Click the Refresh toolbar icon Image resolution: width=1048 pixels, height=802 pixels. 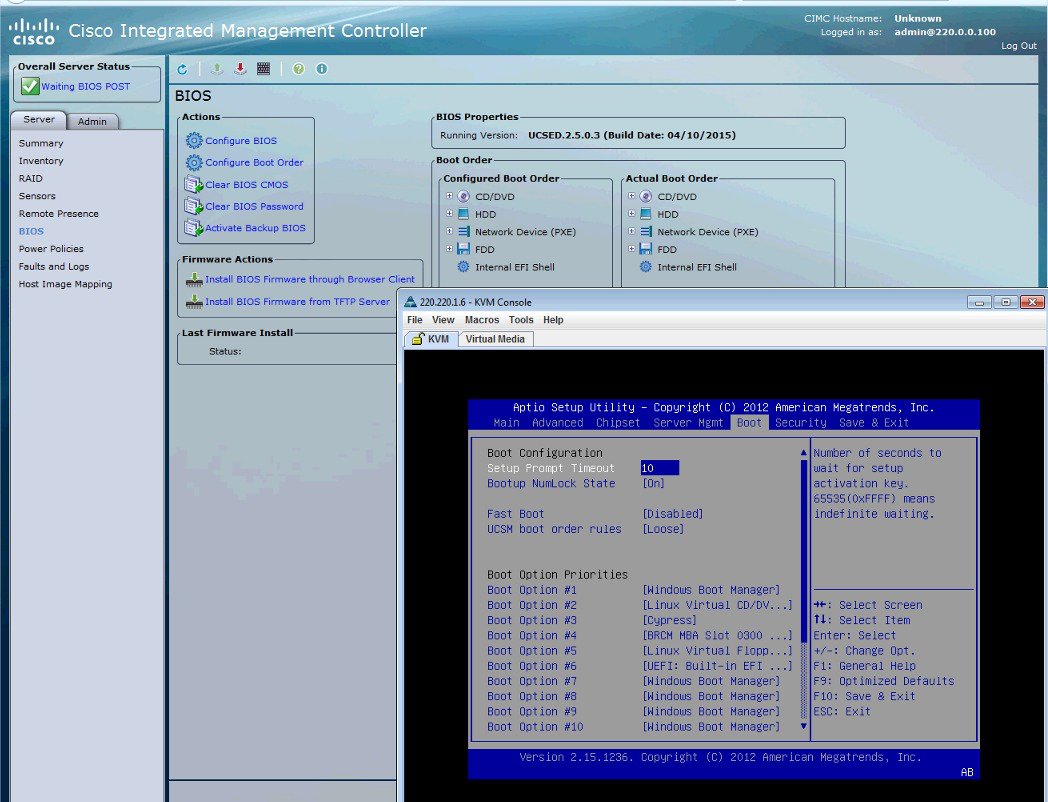tap(182, 69)
